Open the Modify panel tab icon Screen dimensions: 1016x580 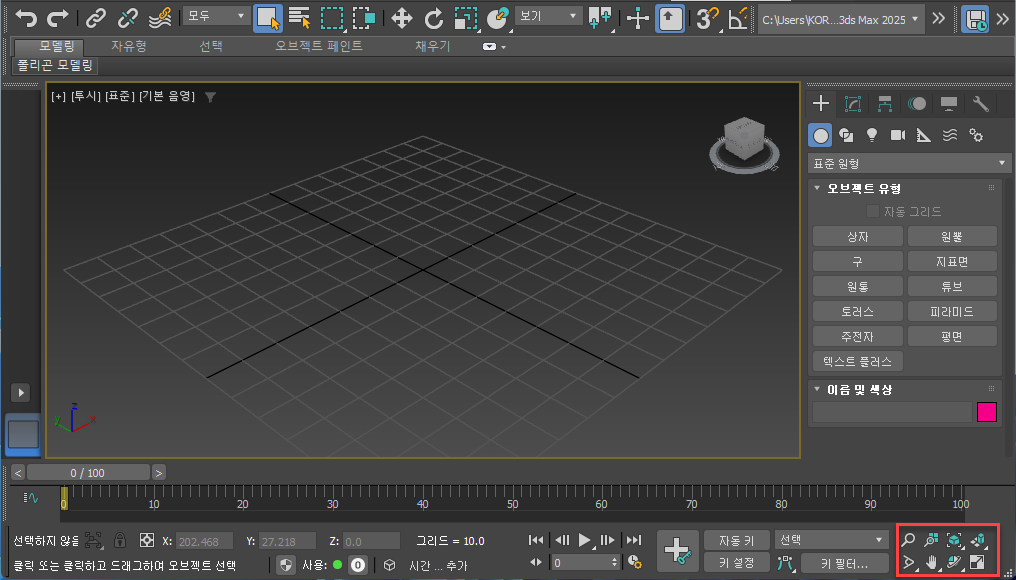(x=853, y=104)
